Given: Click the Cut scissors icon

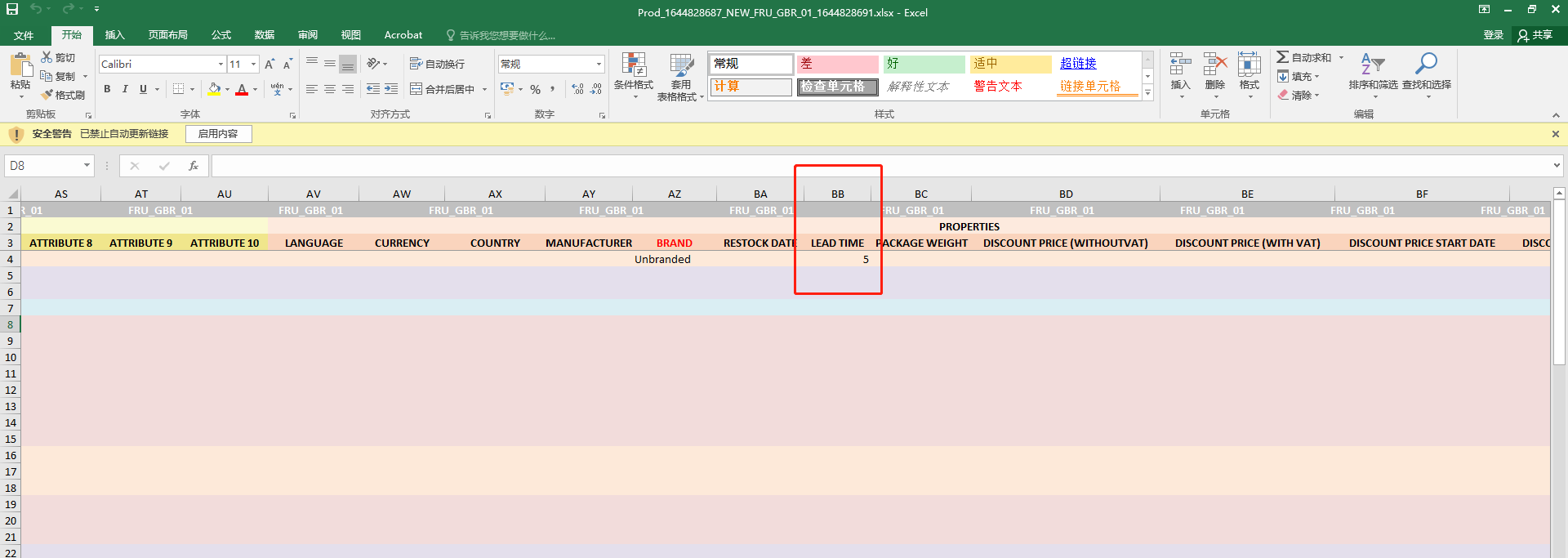Looking at the screenshot, I should [x=47, y=57].
